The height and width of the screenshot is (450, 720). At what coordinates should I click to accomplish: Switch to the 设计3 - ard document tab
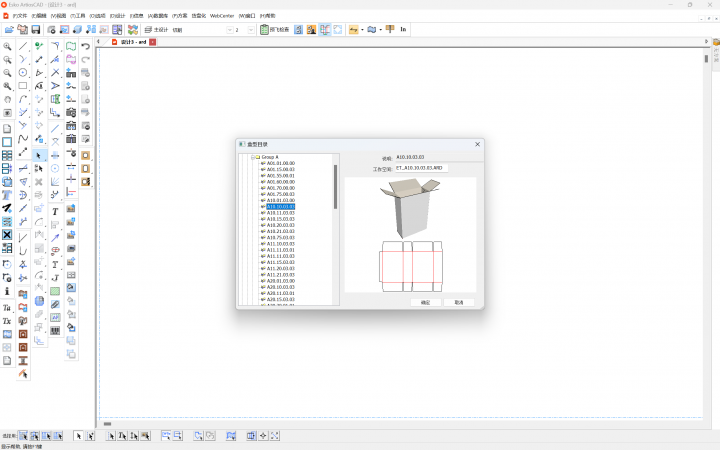(133, 42)
